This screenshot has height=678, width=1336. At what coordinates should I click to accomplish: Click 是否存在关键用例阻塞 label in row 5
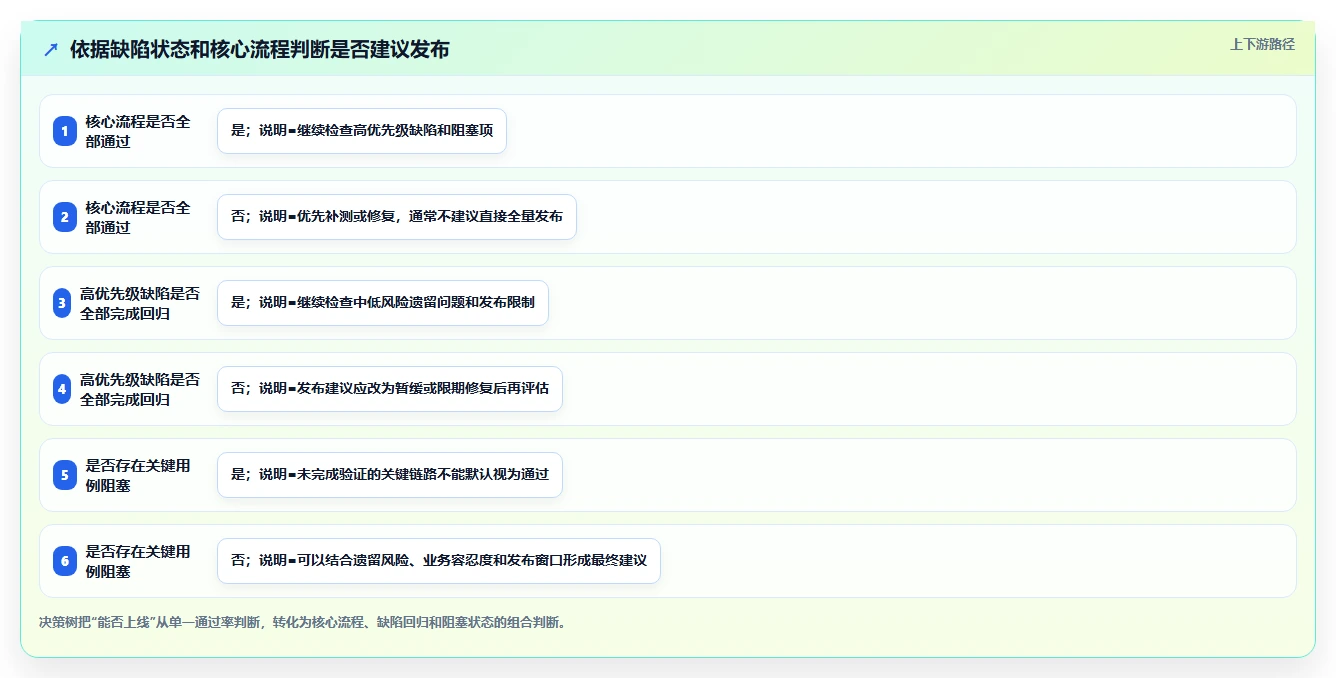pos(138,475)
